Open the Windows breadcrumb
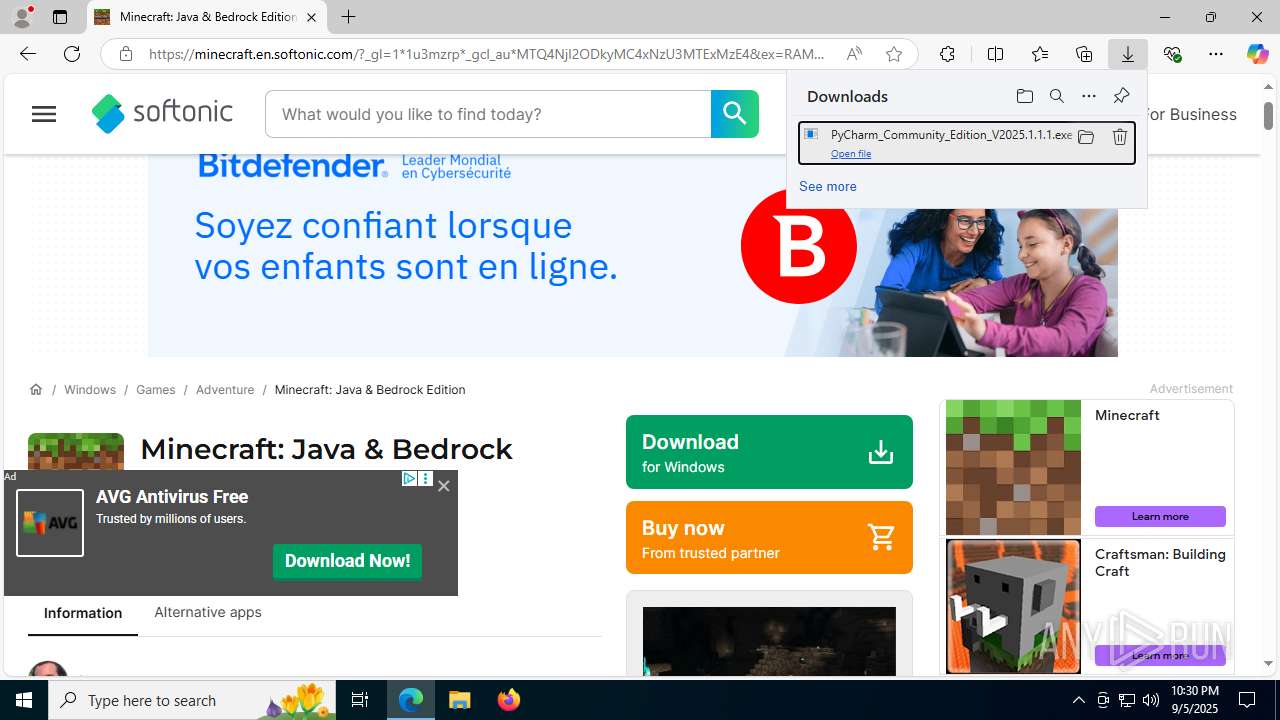 [90, 389]
